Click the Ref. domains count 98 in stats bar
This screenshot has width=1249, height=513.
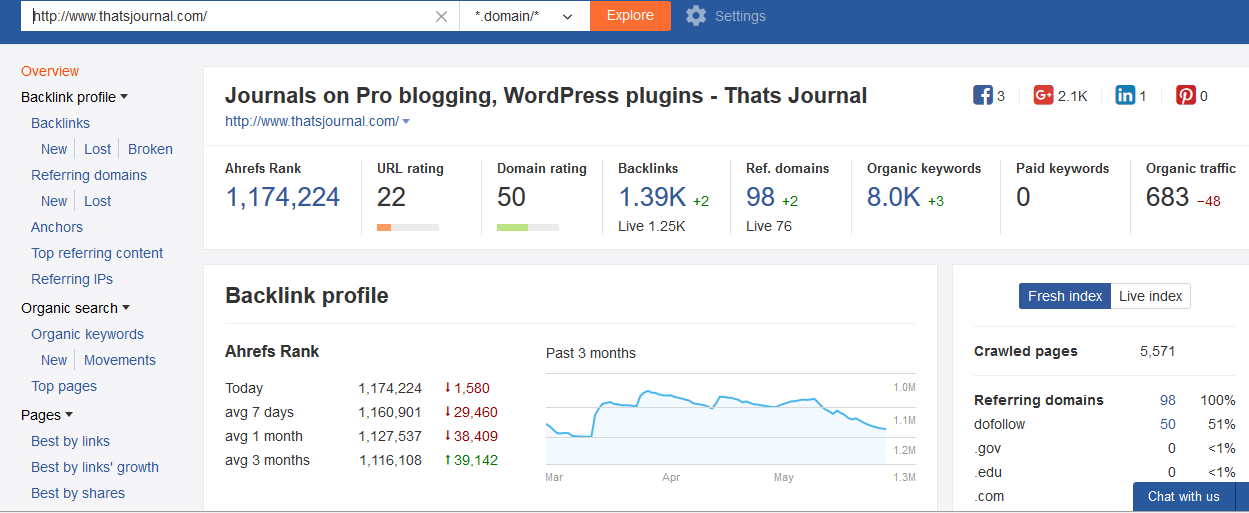(761, 197)
